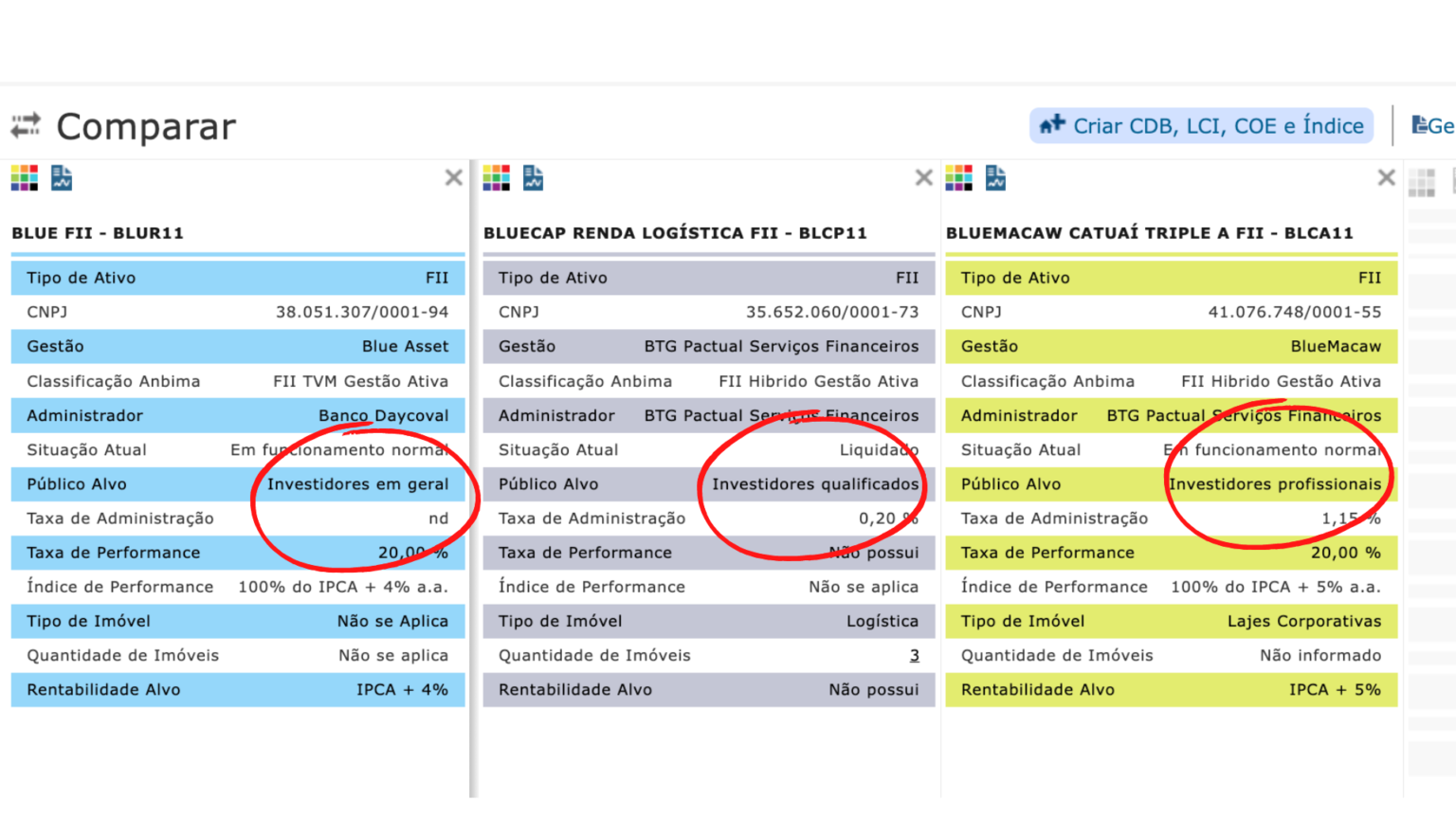Click BLUR11 Taxa de Performance 20,00 % value
Image resolution: width=1456 pixels, height=819 pixels.
413,552
